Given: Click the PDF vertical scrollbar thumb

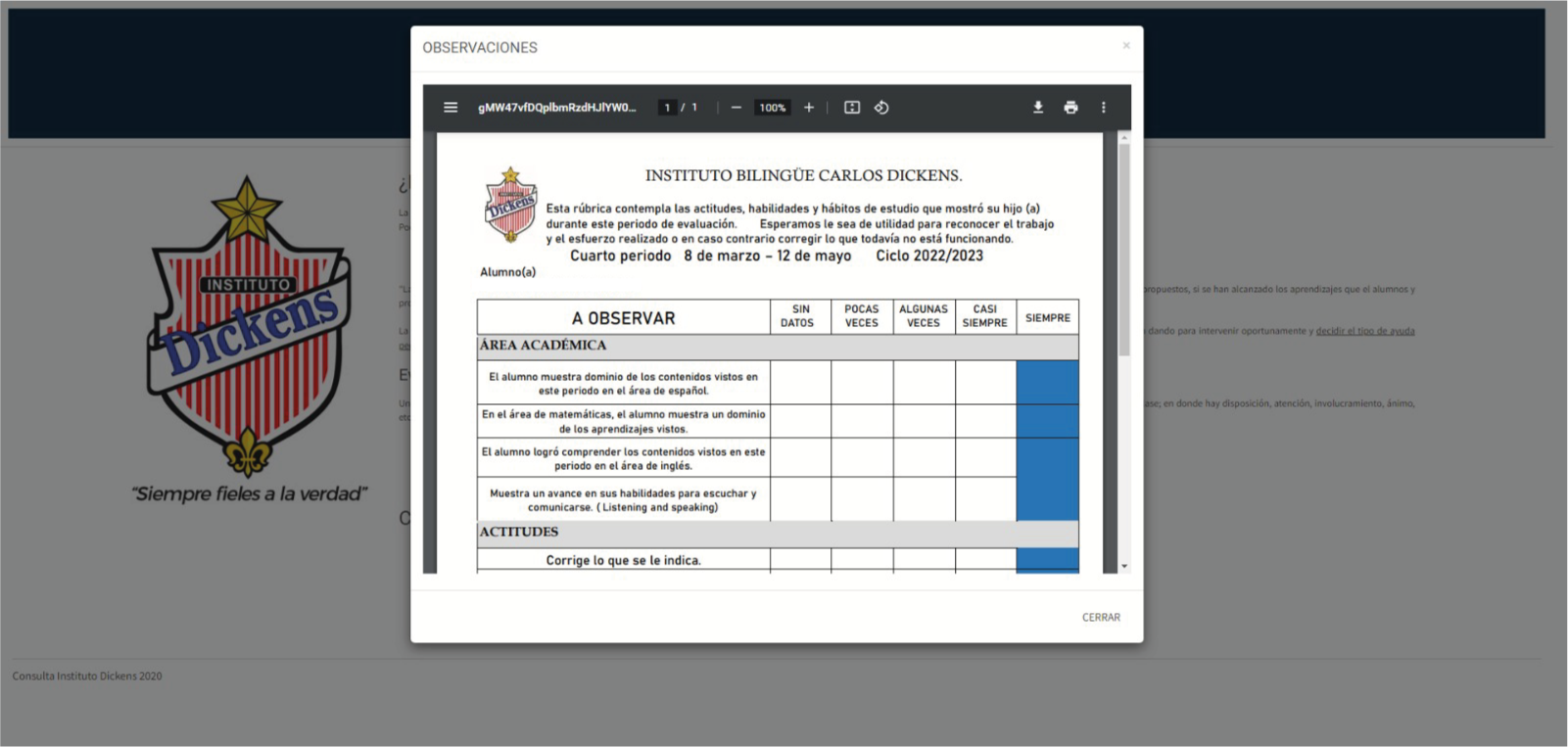Looking at the screenshot, I should pos(1124,245).
